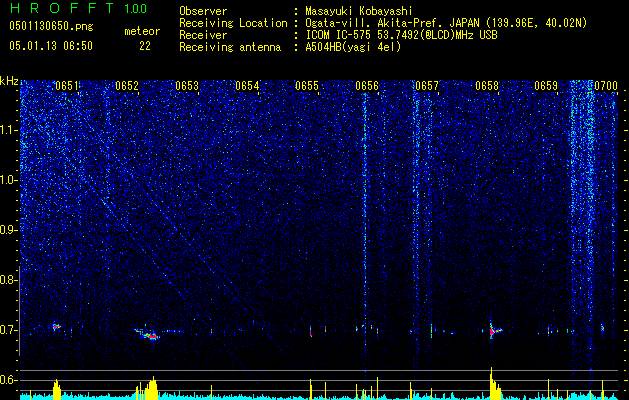Click the bright meteor echo at 0658
Screen dimensions: 629x400
point(495,330)
